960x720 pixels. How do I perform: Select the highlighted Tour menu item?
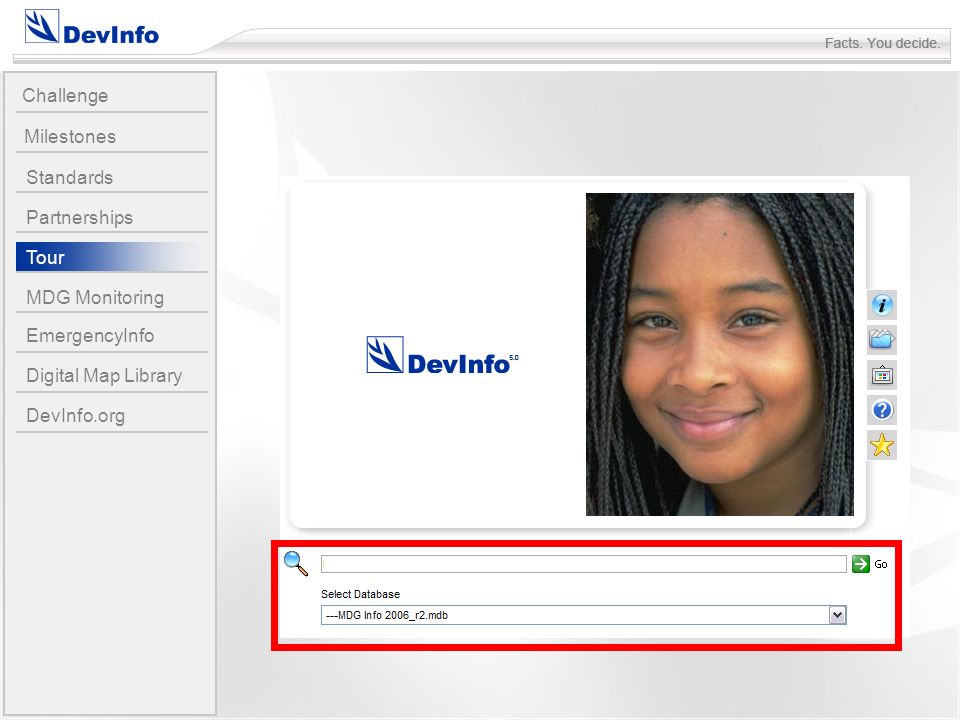pos(112,257)
